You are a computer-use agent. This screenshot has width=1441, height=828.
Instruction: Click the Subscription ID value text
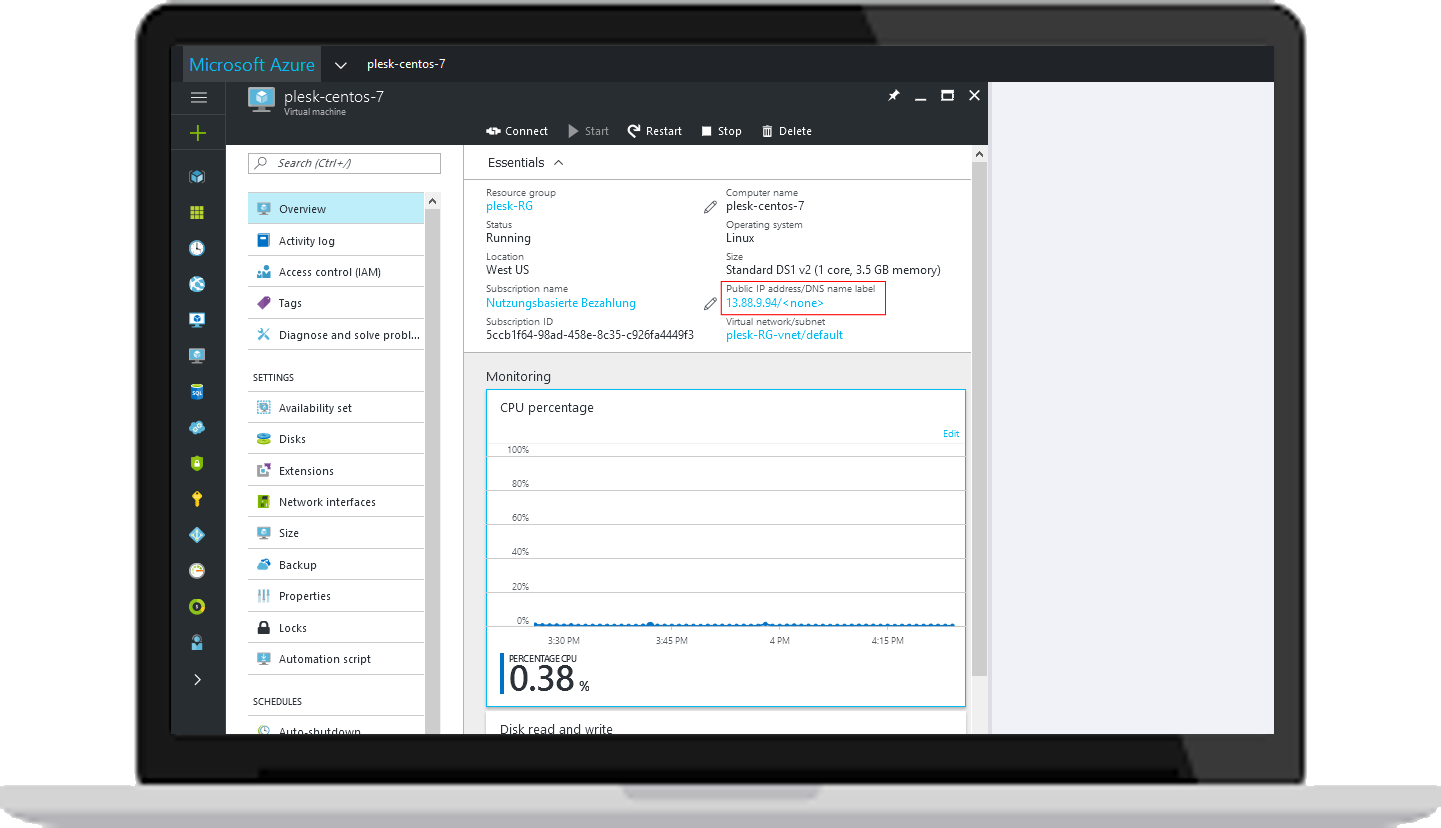[590, 335]
